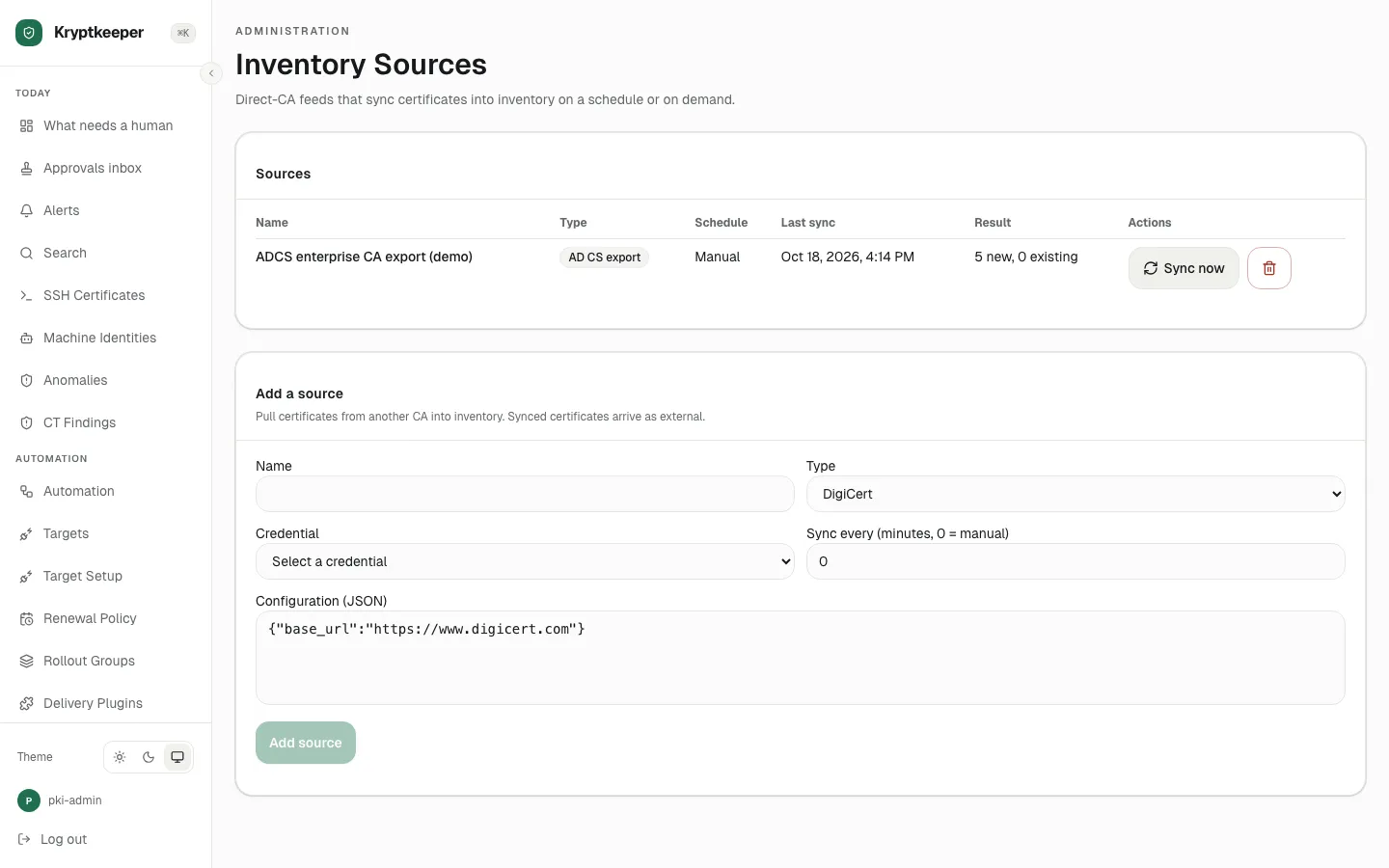Click the Anomalies shield icon
The image size is (1389, 868).
point(26,380)
